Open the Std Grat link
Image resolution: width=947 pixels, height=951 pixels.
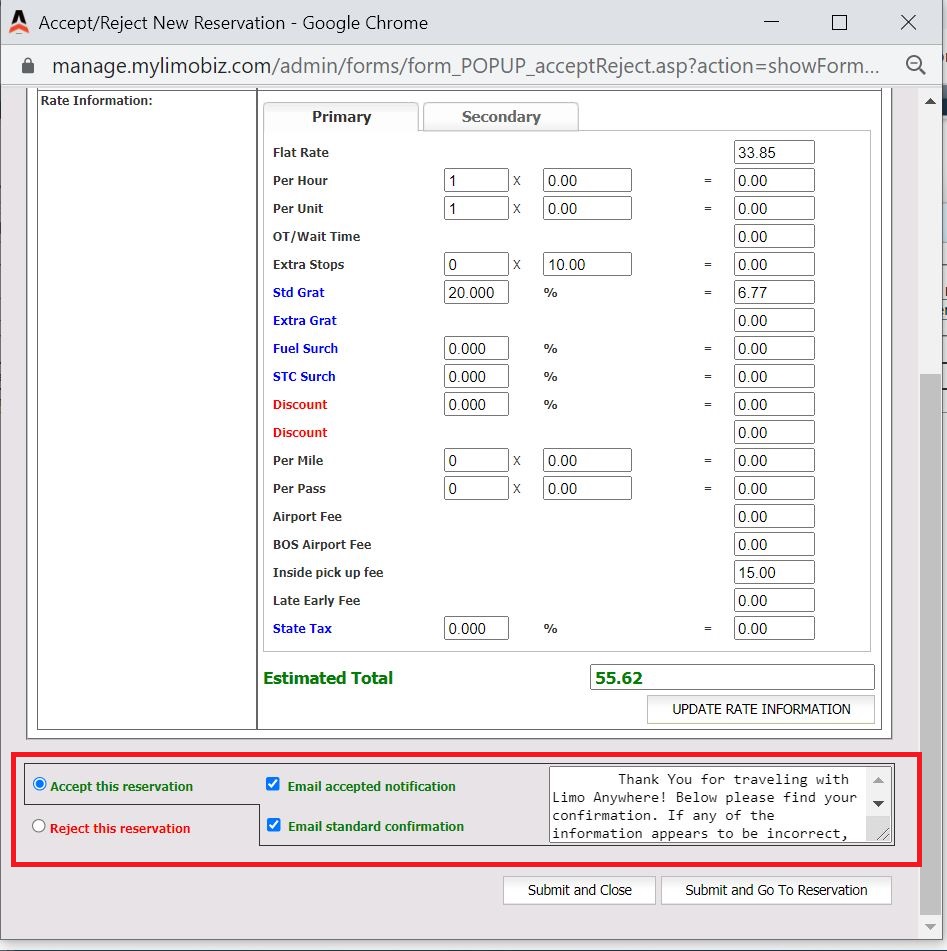tap(298, 293)
